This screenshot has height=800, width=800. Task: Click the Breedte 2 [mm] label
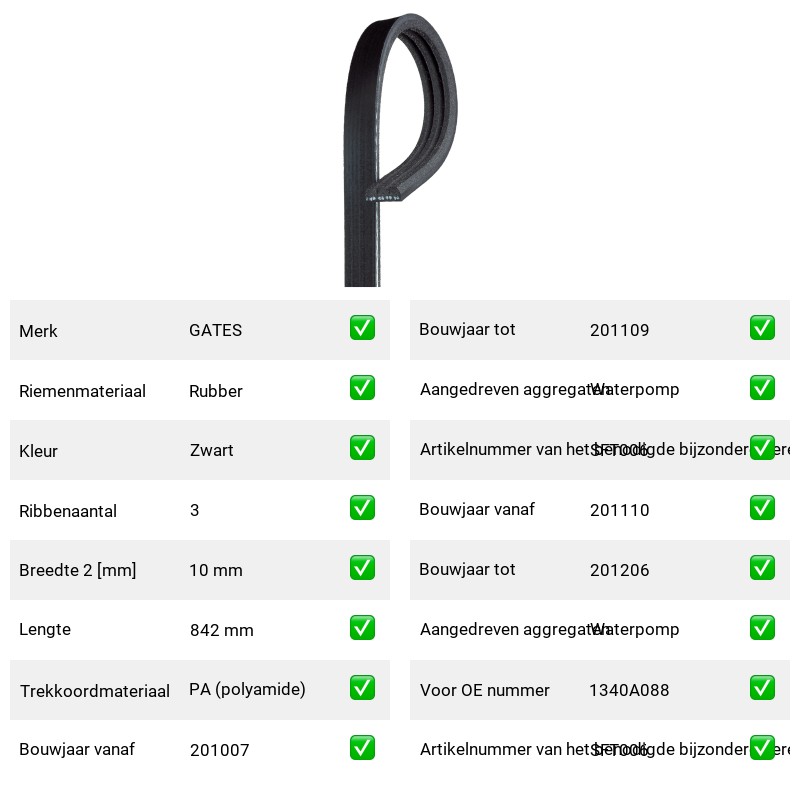[x=78, y=570]
